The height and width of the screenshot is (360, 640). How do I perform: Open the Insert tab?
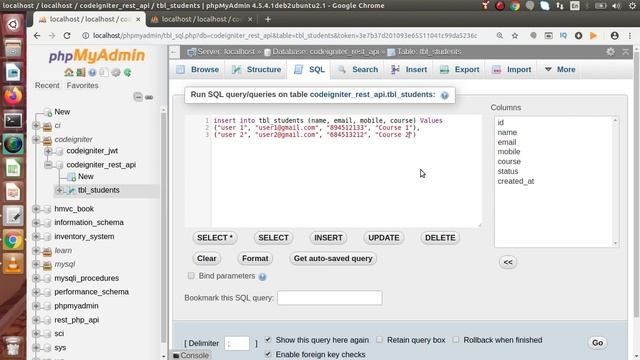click(x=409, y=69)
